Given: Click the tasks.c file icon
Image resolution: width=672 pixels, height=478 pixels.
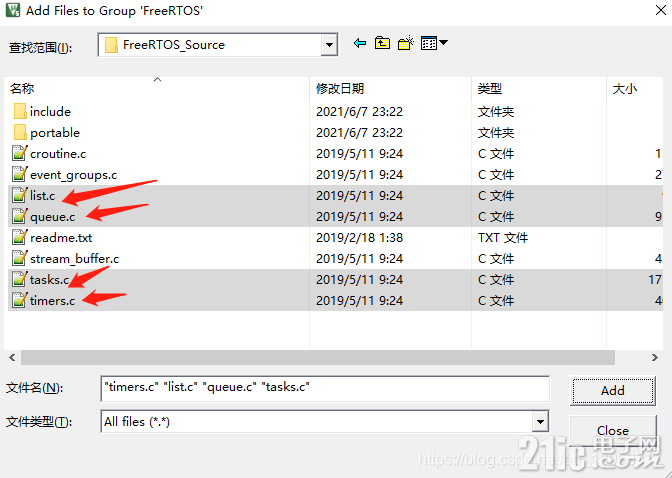Looking at the screenshot, I should pyautogui.click(x=20, y=280).
